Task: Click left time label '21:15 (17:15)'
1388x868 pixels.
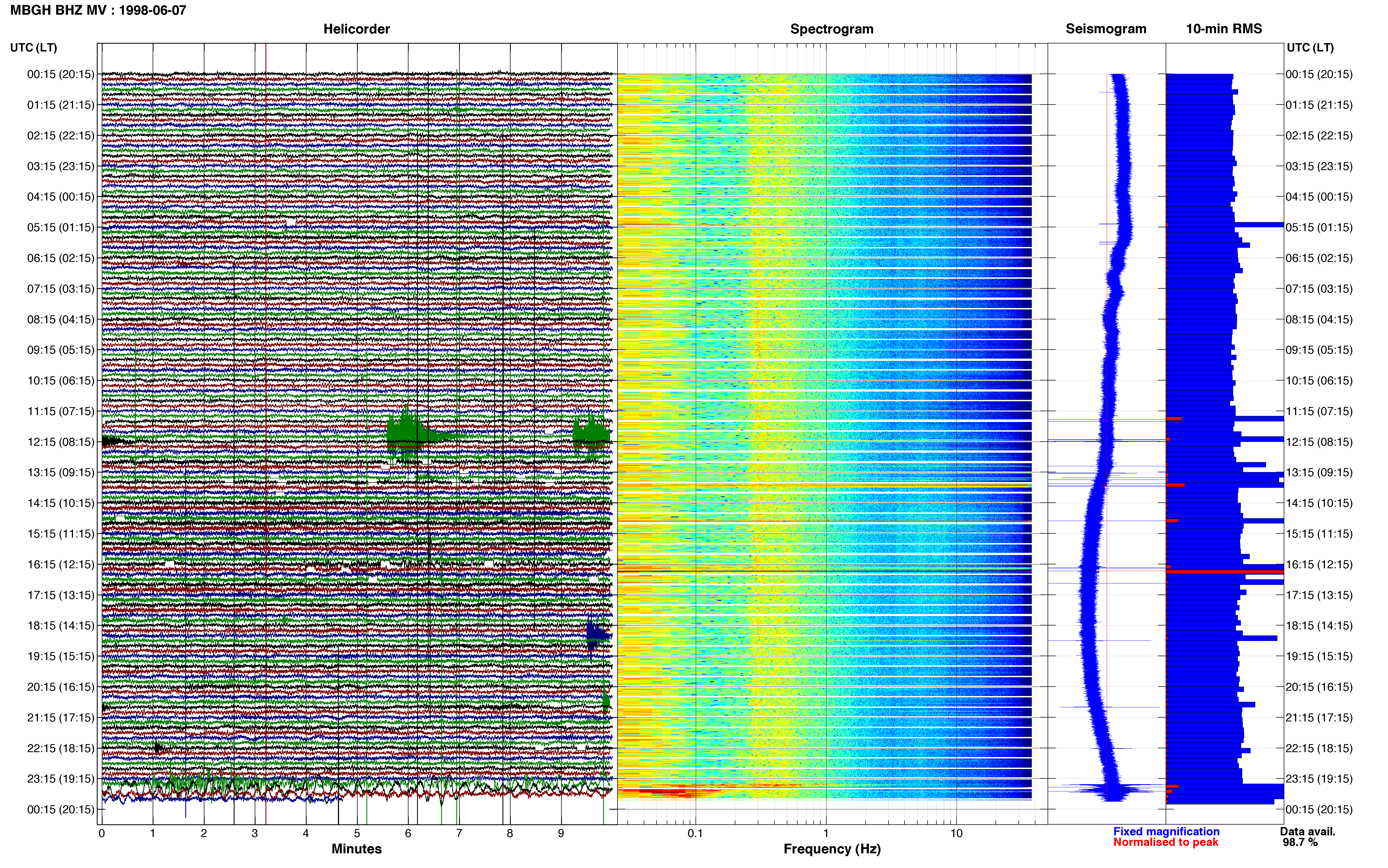Action: [x=61, y=718]
